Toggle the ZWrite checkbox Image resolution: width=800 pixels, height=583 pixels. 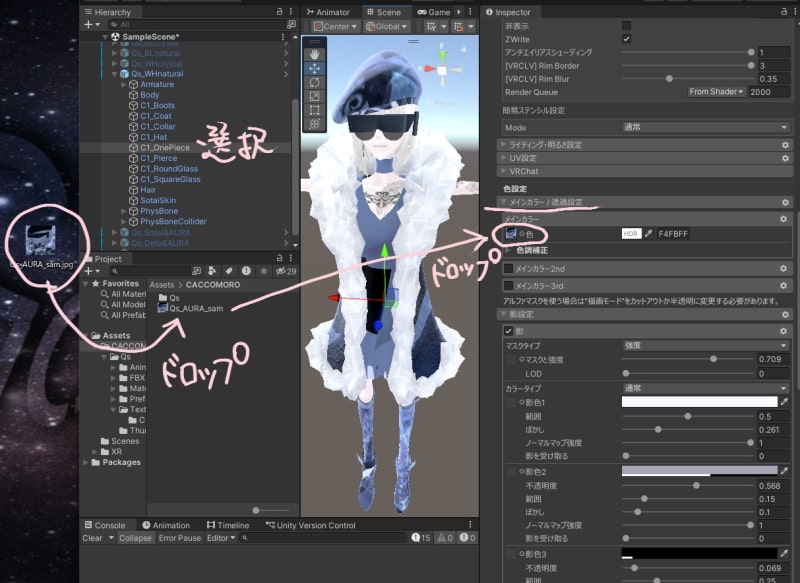pos(626,38)
